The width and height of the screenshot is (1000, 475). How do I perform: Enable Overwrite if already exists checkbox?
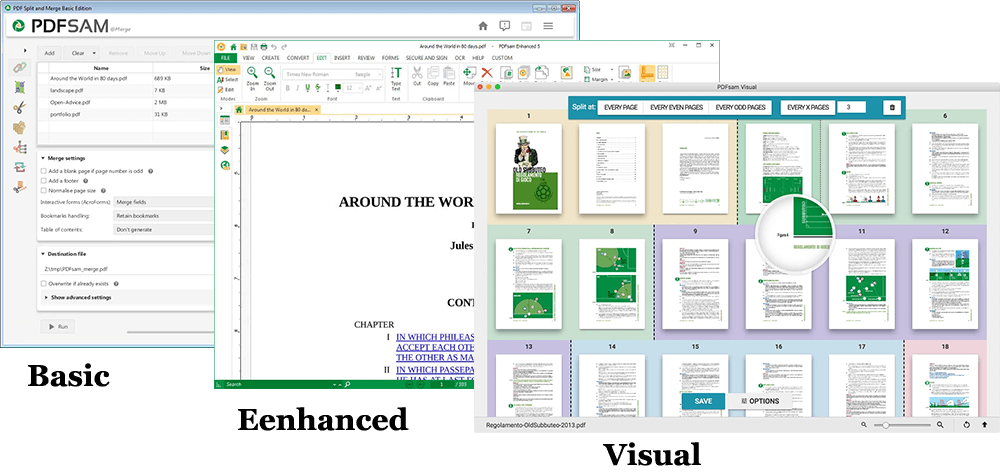[43, 283]
